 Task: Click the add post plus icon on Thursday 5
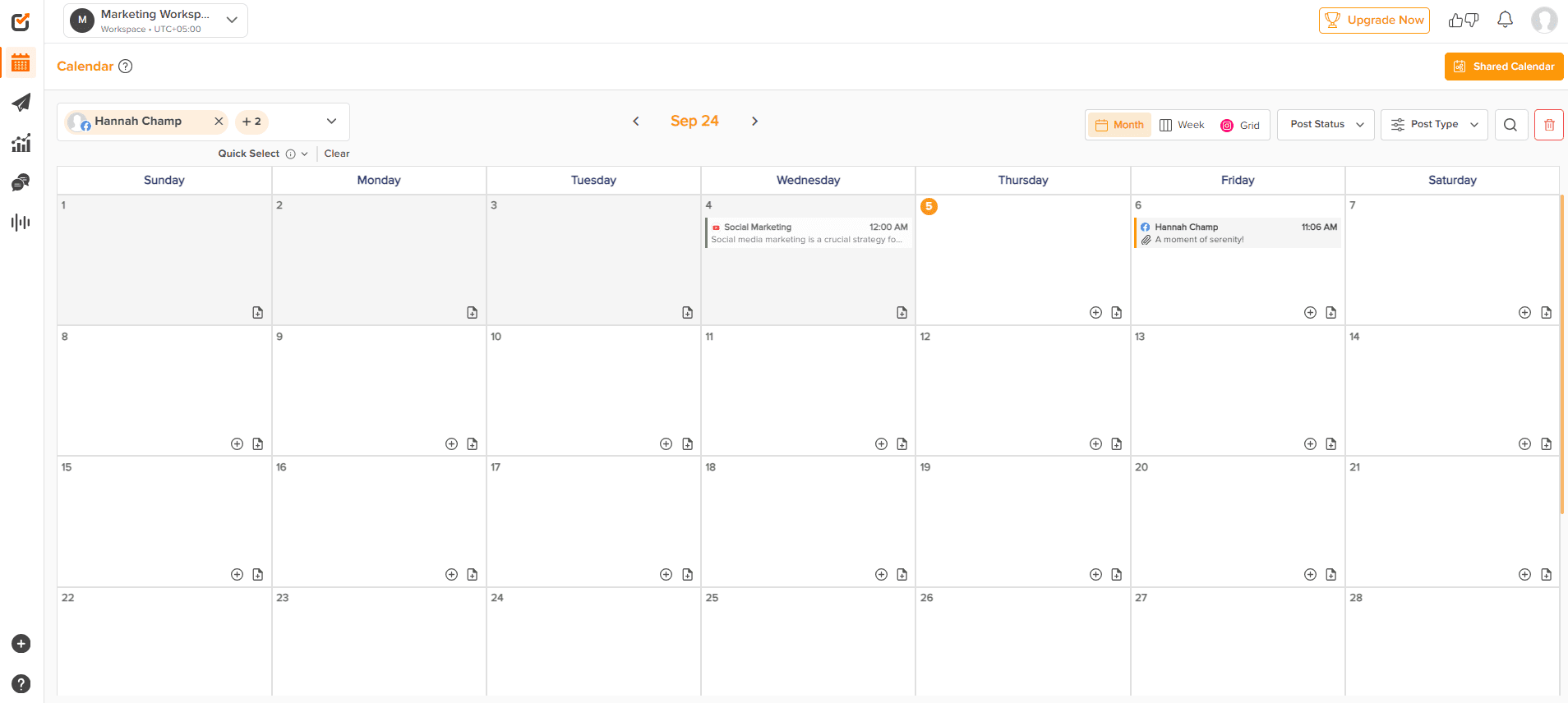[1095, 312]
